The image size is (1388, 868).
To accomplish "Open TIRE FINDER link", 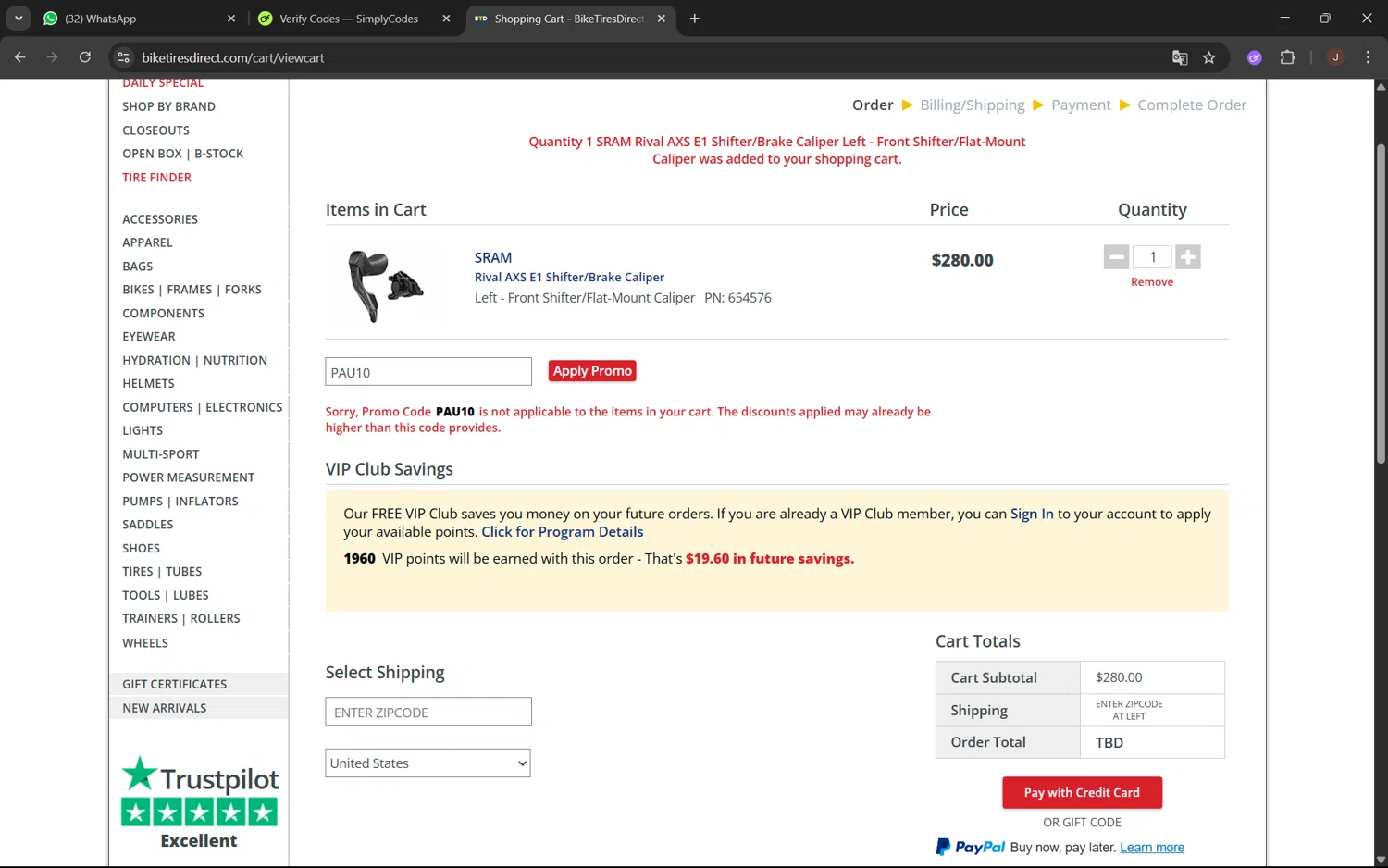I will [156, 178].
